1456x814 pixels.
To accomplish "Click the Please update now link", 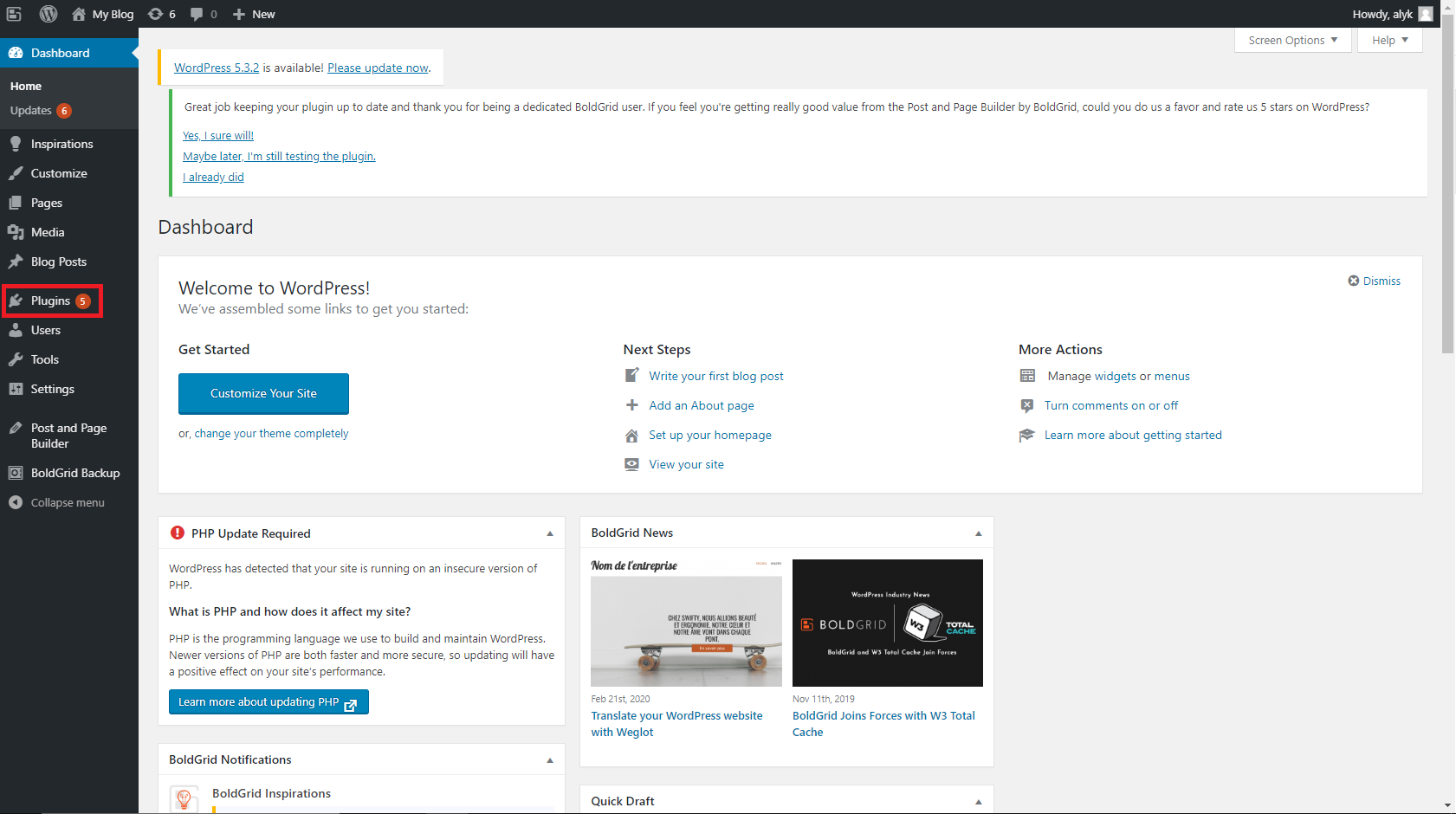I will point(378,68).
